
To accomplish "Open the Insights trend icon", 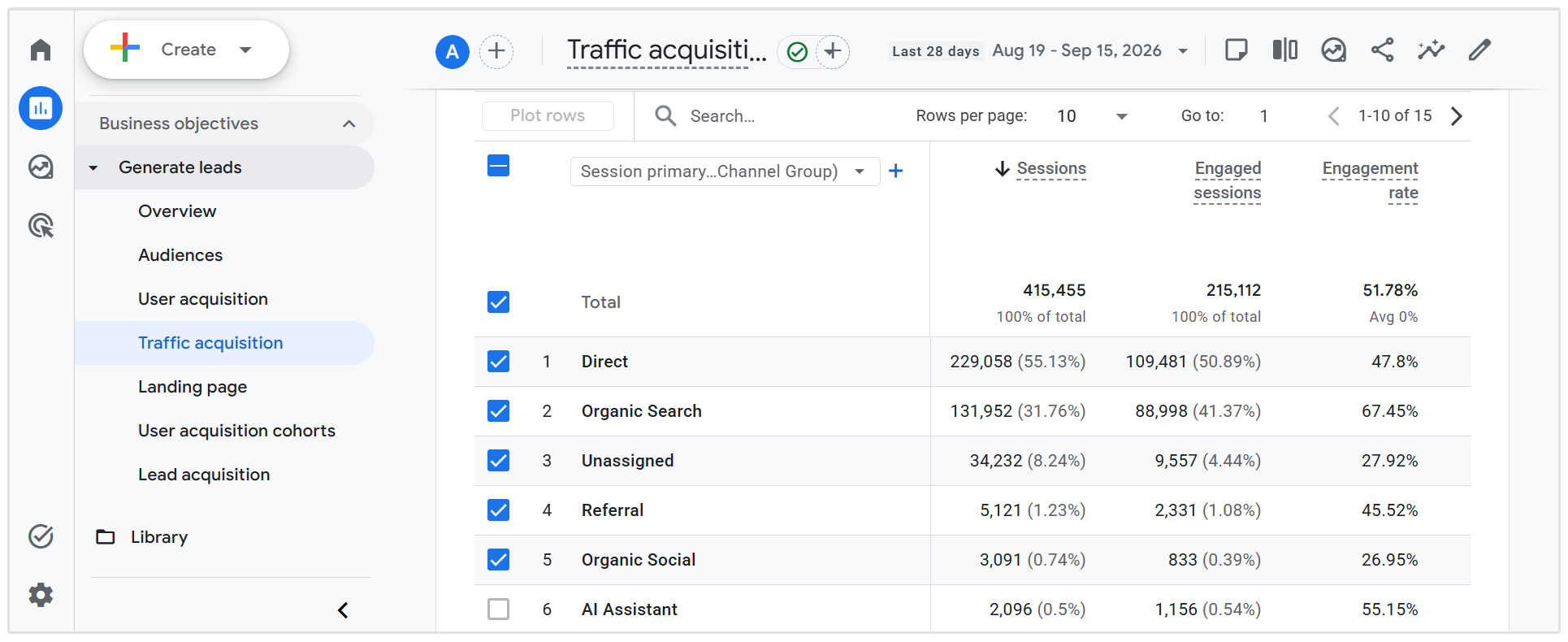I will click(x=1333, y=50).
